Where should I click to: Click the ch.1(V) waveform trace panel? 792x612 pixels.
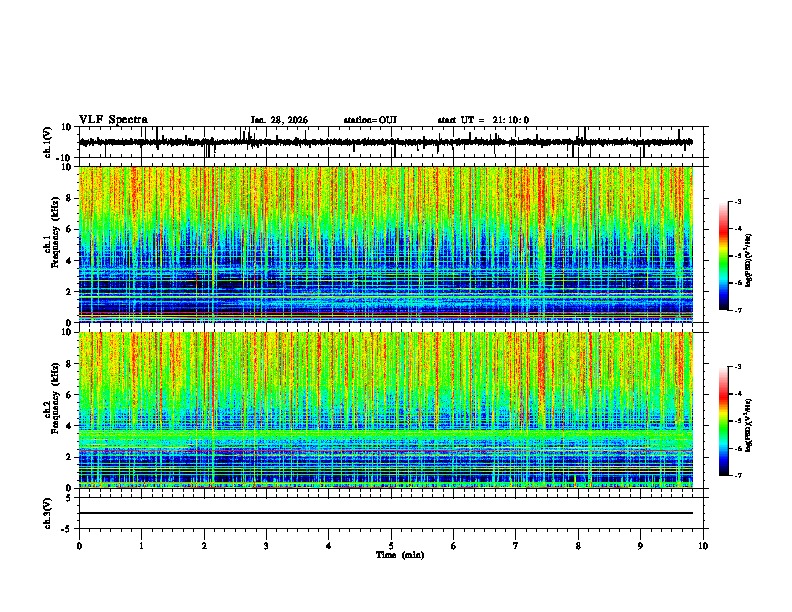click(393, 142)
